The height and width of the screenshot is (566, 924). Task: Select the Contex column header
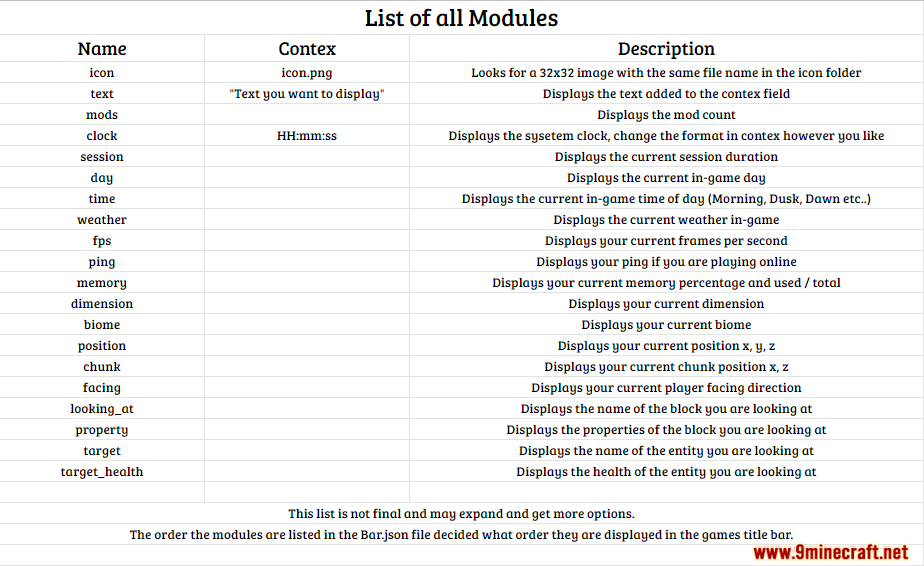pos(307,49)
